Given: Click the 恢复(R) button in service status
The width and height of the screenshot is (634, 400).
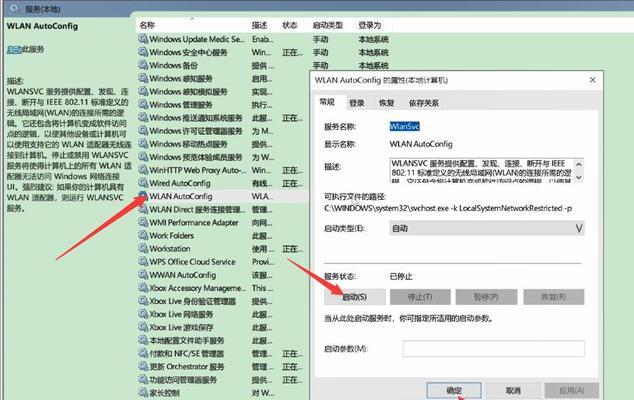Looking at the screenshot, I should coord(554,297).
